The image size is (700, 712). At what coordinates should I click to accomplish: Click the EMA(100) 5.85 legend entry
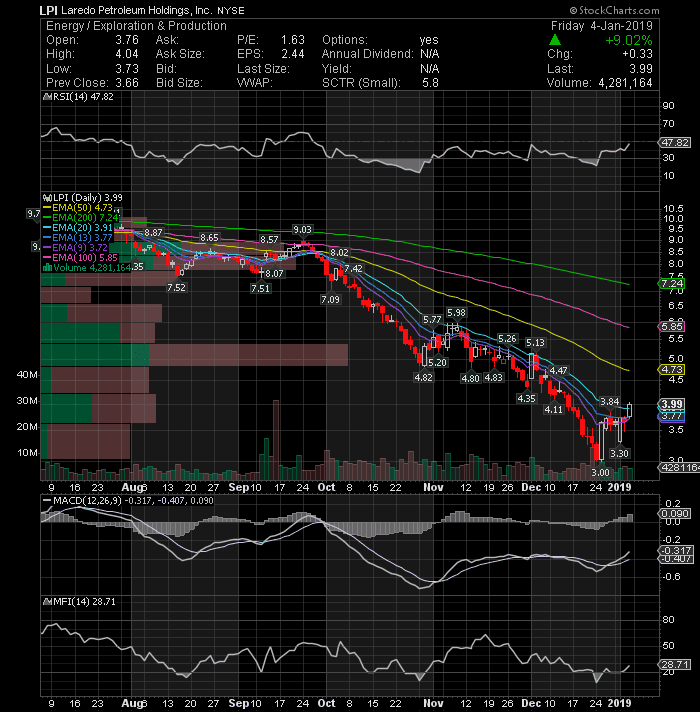tap(81, 257)
